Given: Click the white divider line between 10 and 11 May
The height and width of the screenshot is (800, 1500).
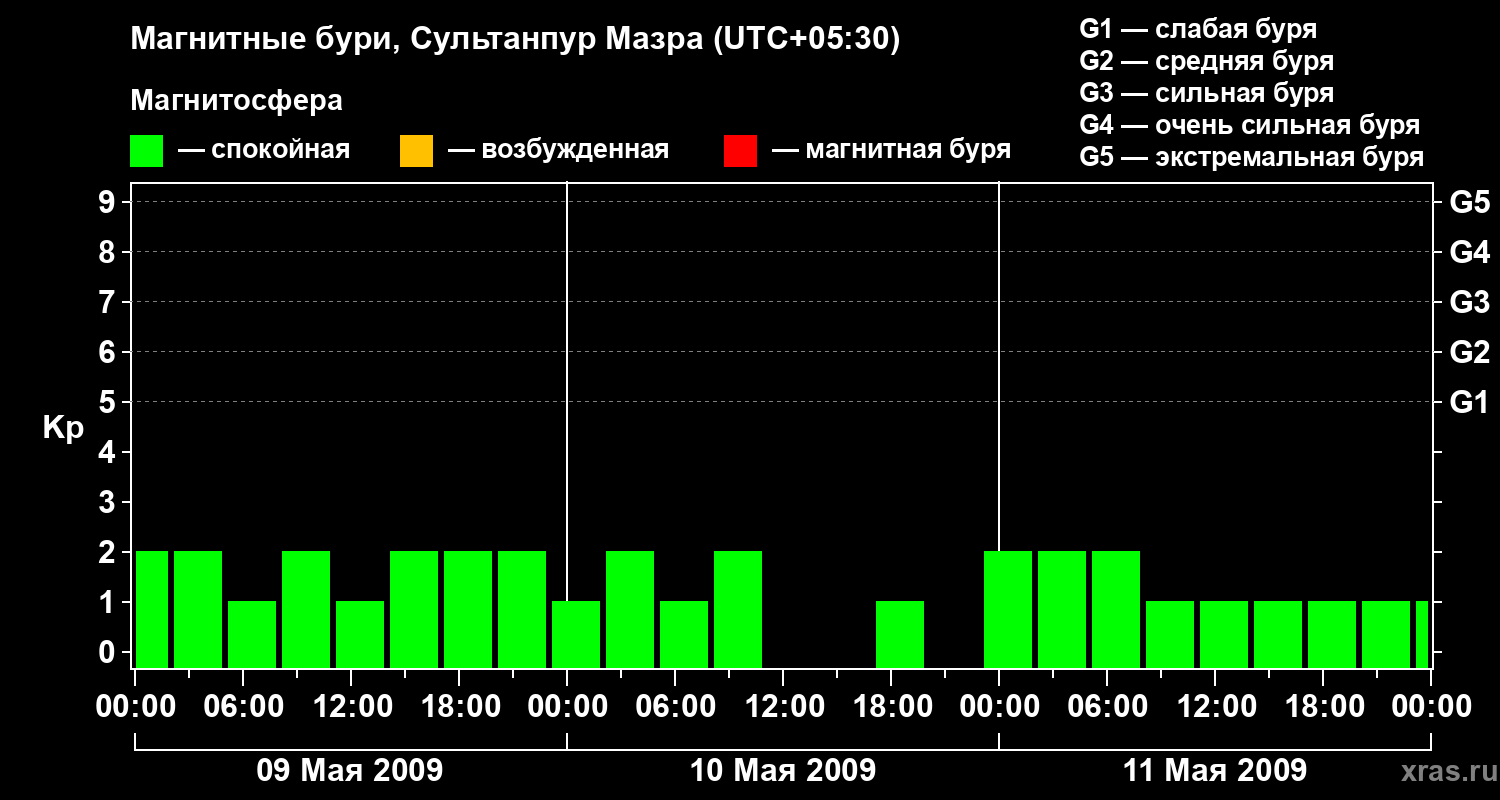Looking at the screenshot, I should click(999, 400).
